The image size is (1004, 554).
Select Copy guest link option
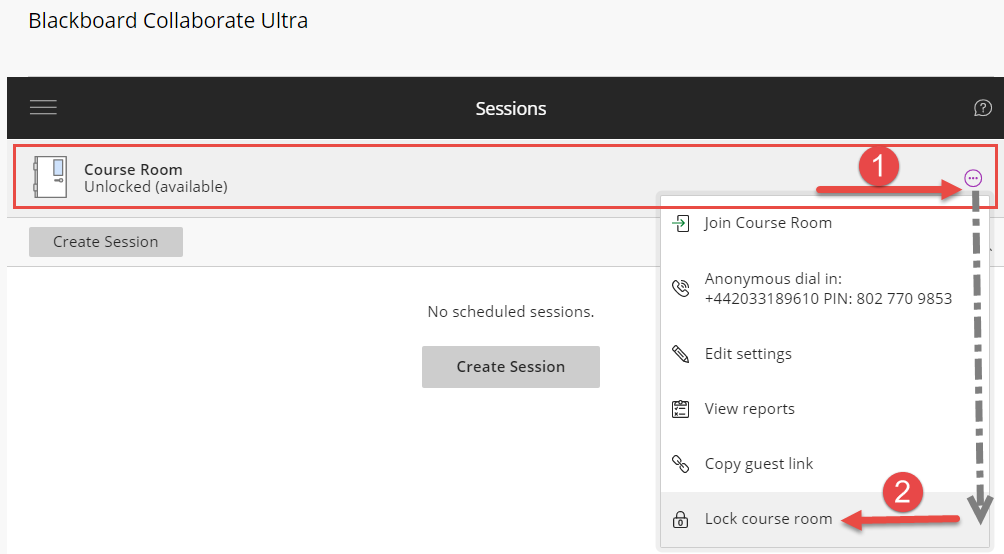[759, 464]
